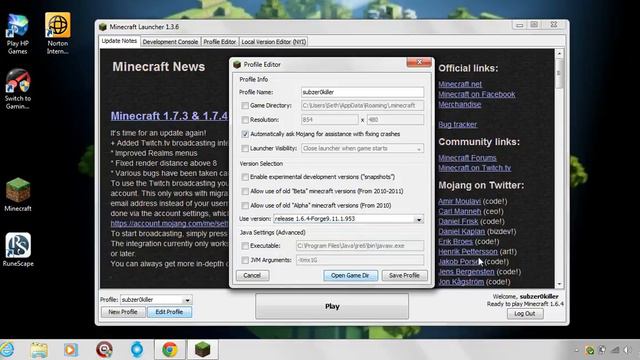Click the volume speaker tray icon
Image resolution: width=640 pixels, height=360 pixels.
click(627, 350)
